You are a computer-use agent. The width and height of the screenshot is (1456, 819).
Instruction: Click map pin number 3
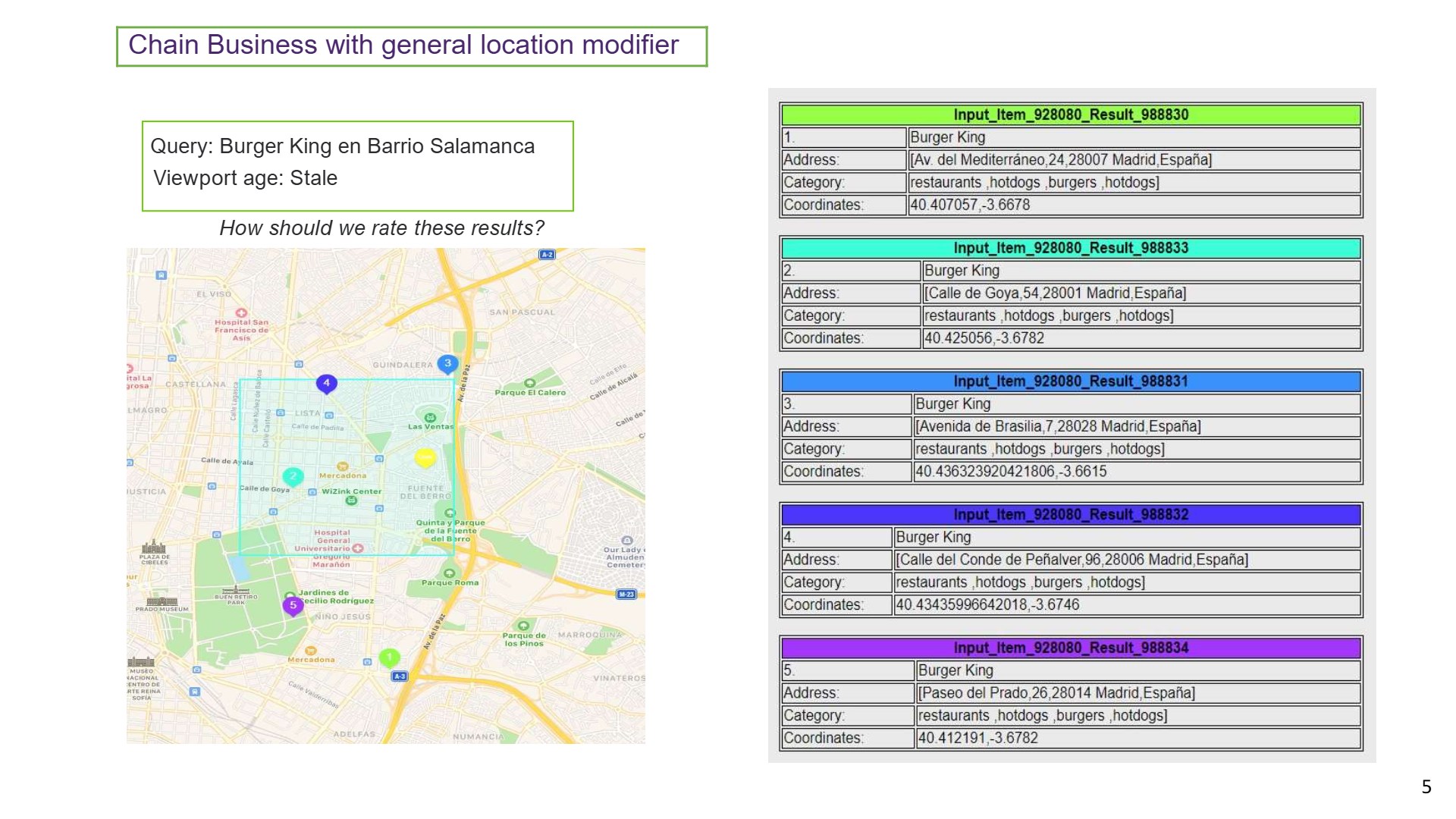pos(447,364)
